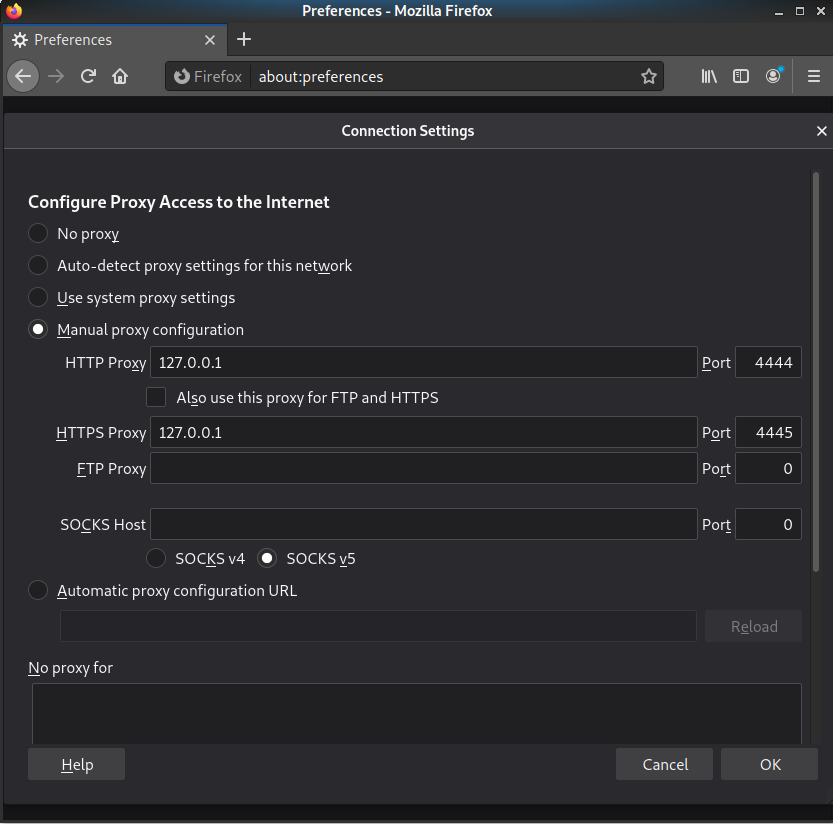Open the Firefox home page

pyautogui.click(x=120, y=77)
